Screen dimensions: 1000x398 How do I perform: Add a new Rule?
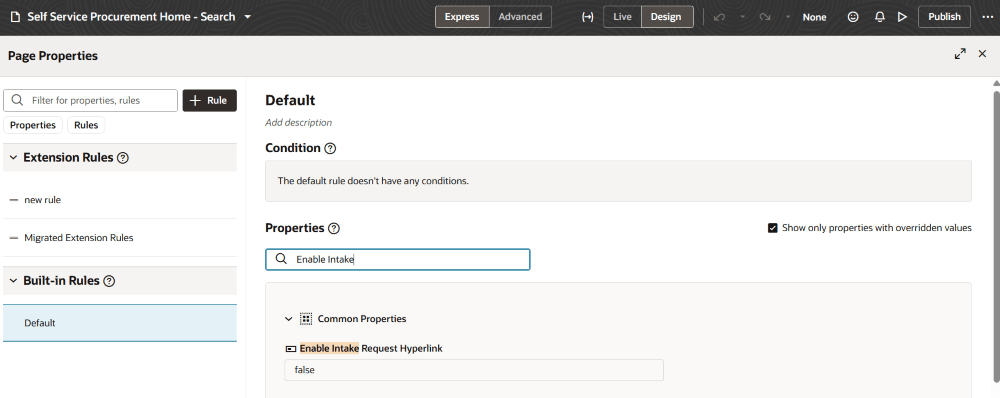tap(210, 101)
